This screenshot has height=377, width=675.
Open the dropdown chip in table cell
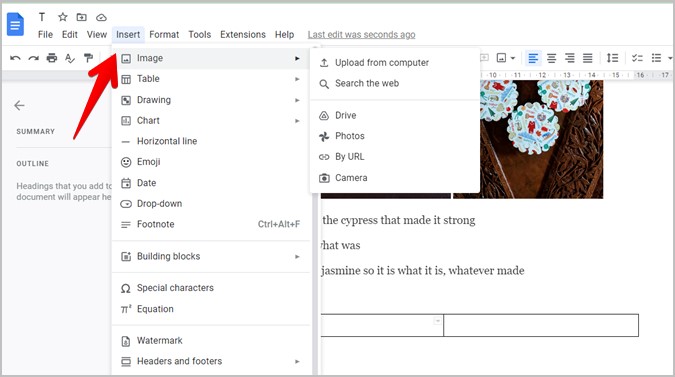coord(437,321)
